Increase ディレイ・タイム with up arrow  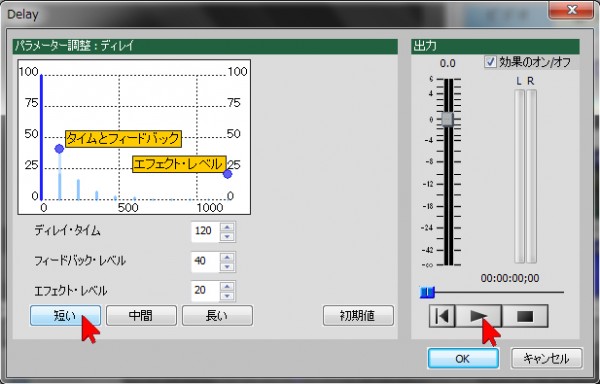pyautogui.click(x=227, y=227)
